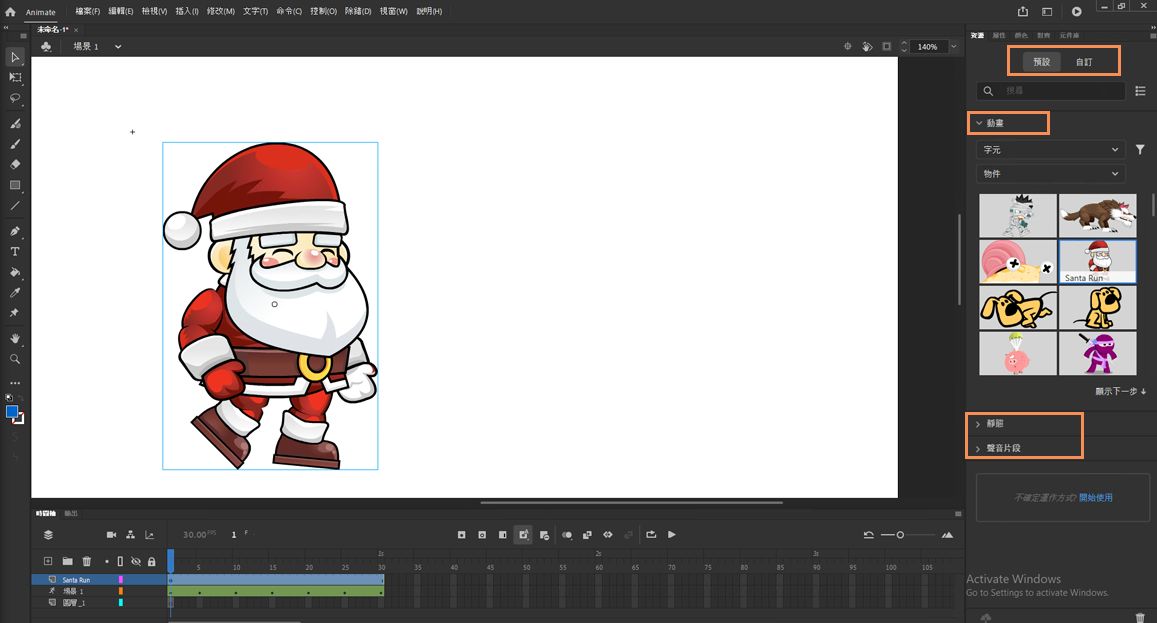Activate the Hand tool
Screen dimensions: 1157x623
(x=15, y=338)
